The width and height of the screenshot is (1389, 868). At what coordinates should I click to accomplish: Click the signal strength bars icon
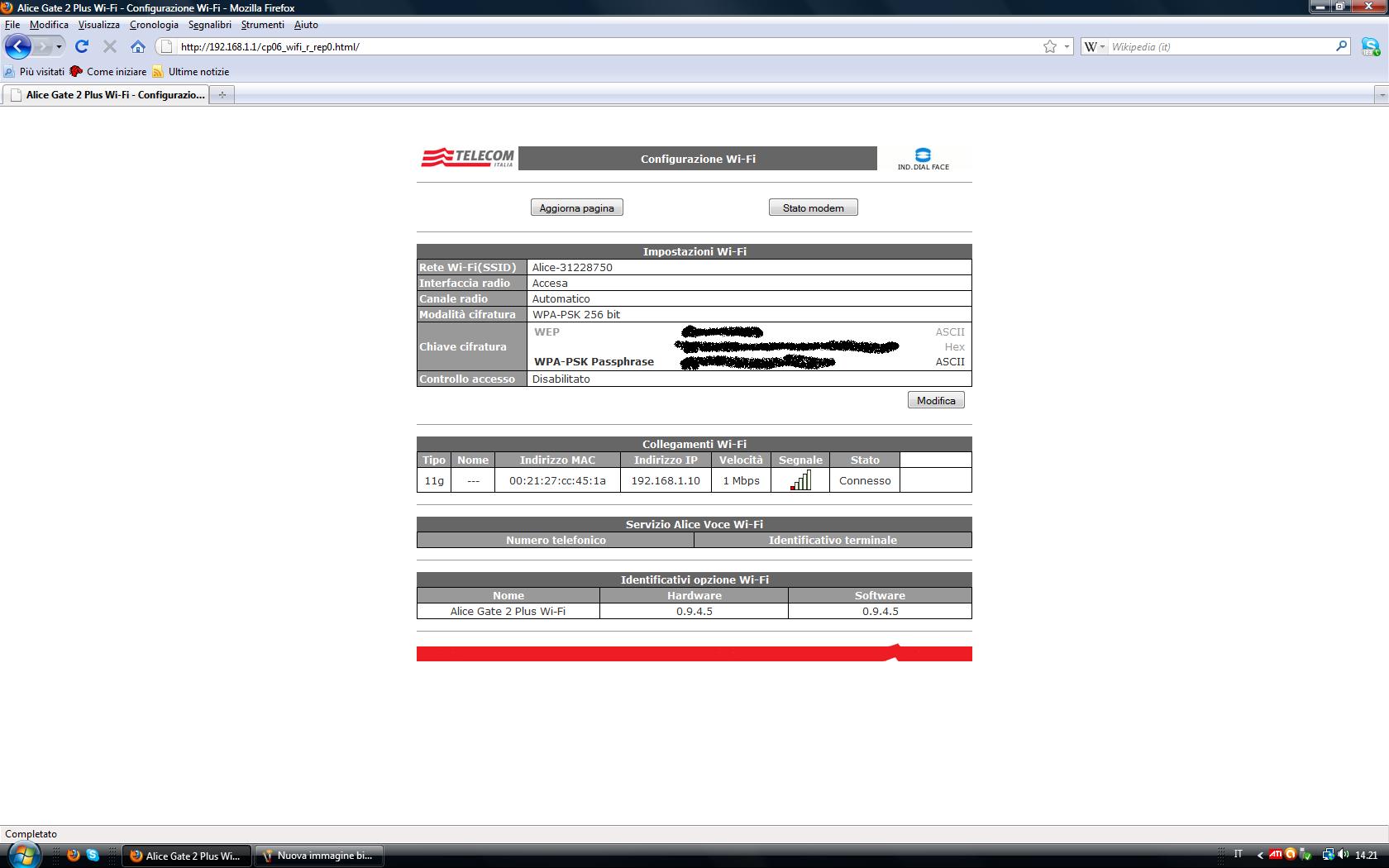pyautogui.click(x=800, y=480)
